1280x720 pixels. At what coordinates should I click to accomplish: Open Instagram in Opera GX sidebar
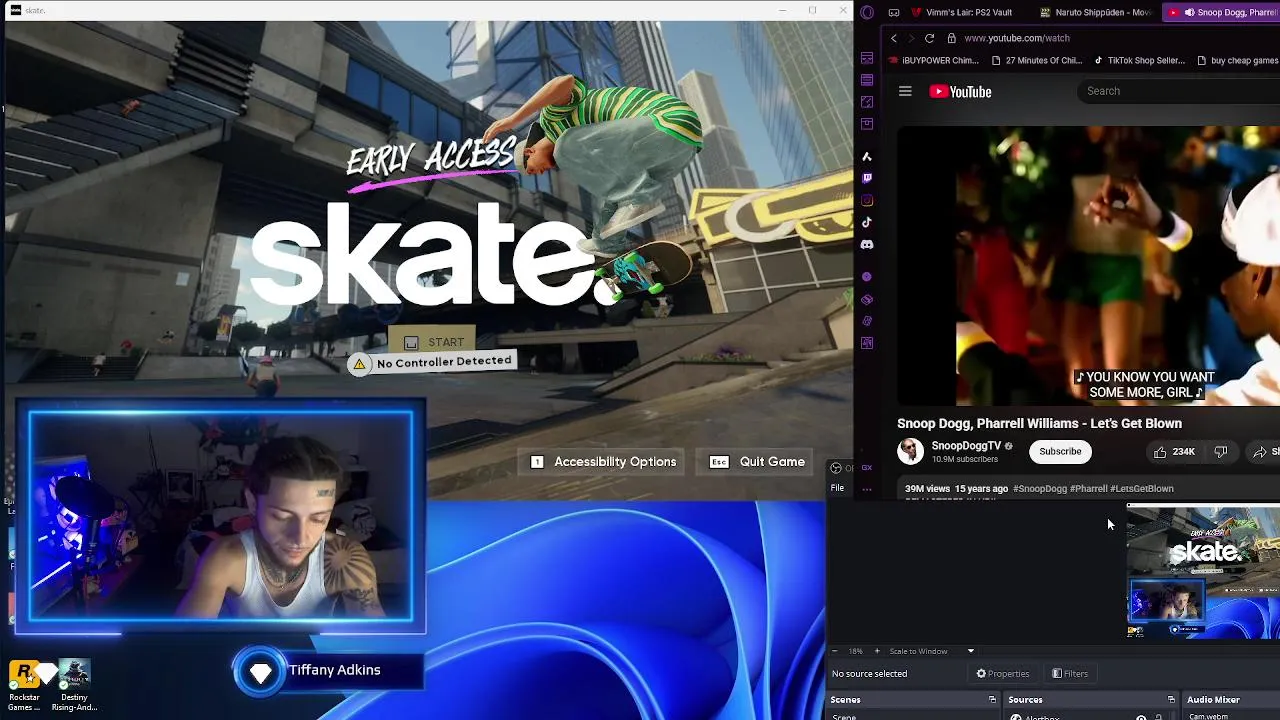pyautogui.click(x=867, y=200)
